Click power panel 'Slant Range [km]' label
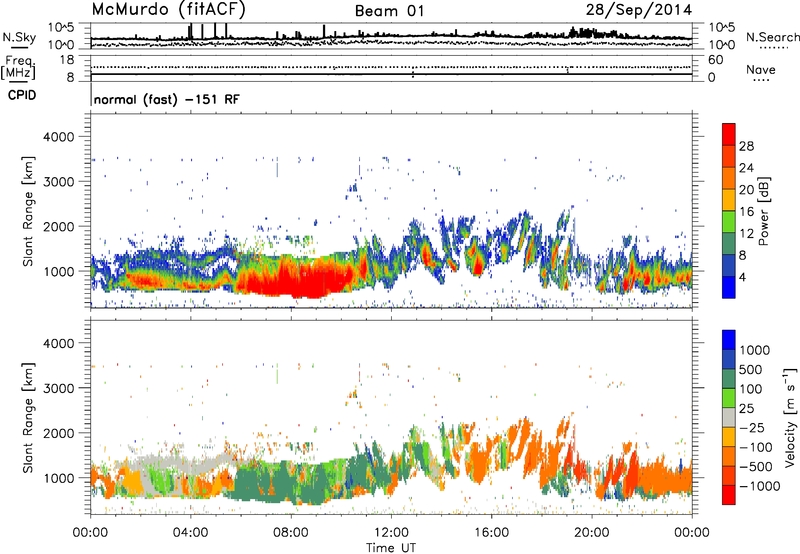 28,211
